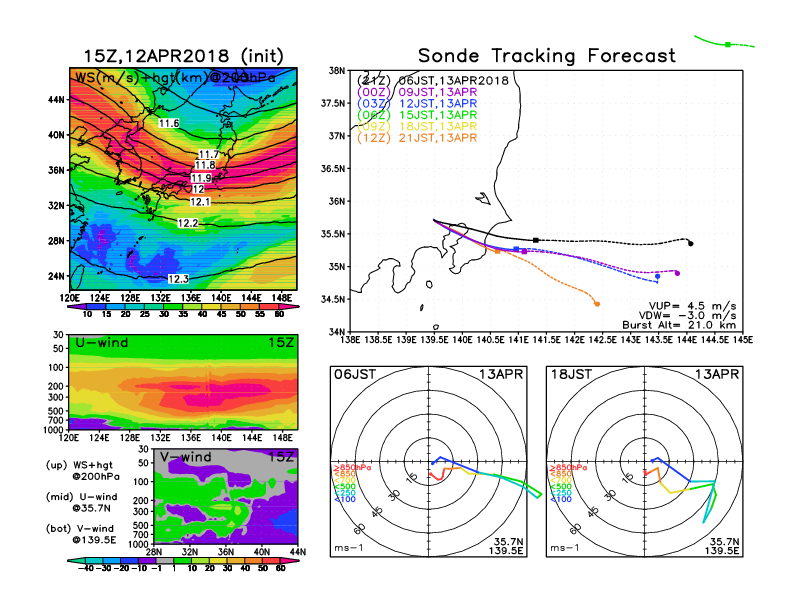Click the 'V-wind' panel label

pos(185,457)
